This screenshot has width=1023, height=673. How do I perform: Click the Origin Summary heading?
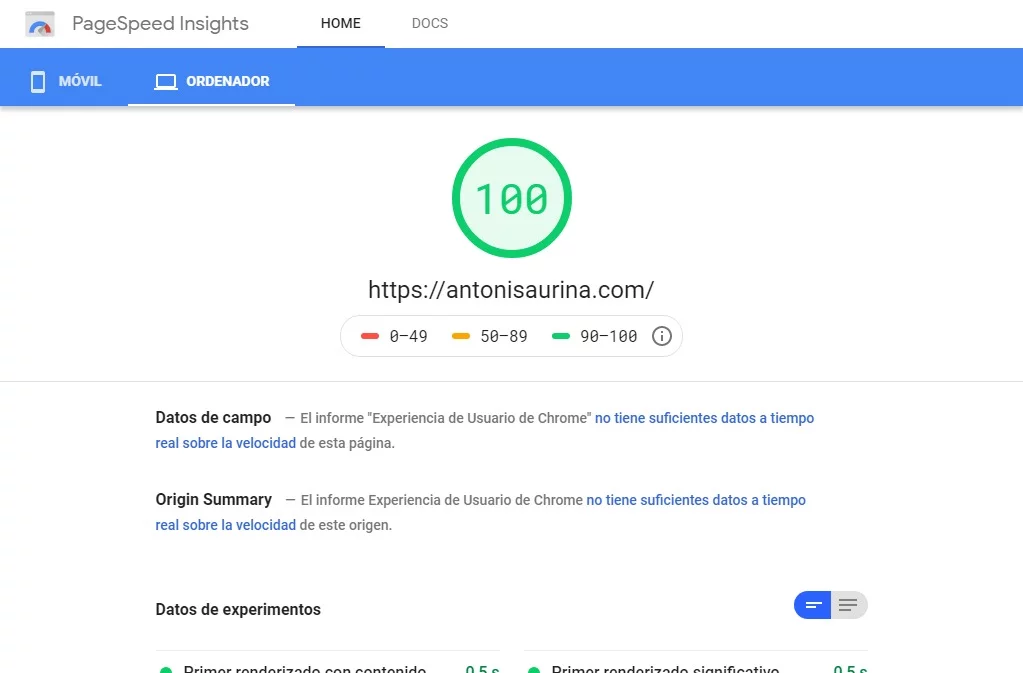(x=213, y=500)
